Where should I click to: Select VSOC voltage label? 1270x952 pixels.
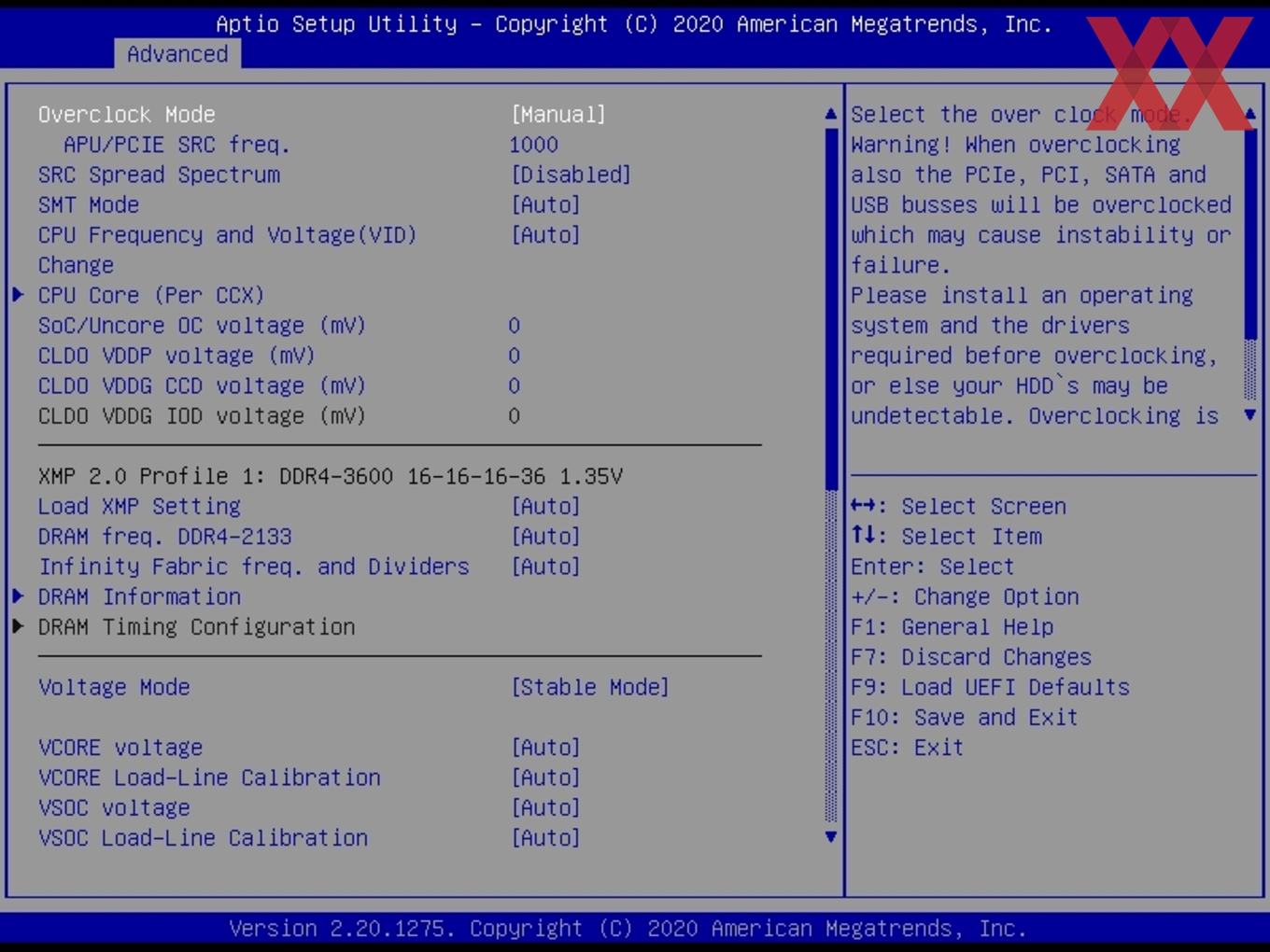[x=114, y=808]
